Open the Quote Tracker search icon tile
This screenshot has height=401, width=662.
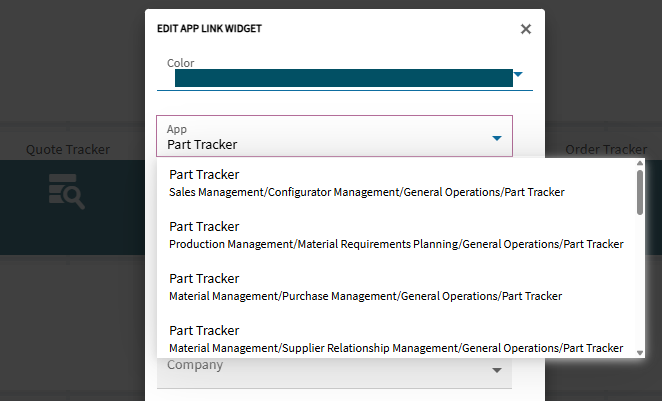point(67,190)
